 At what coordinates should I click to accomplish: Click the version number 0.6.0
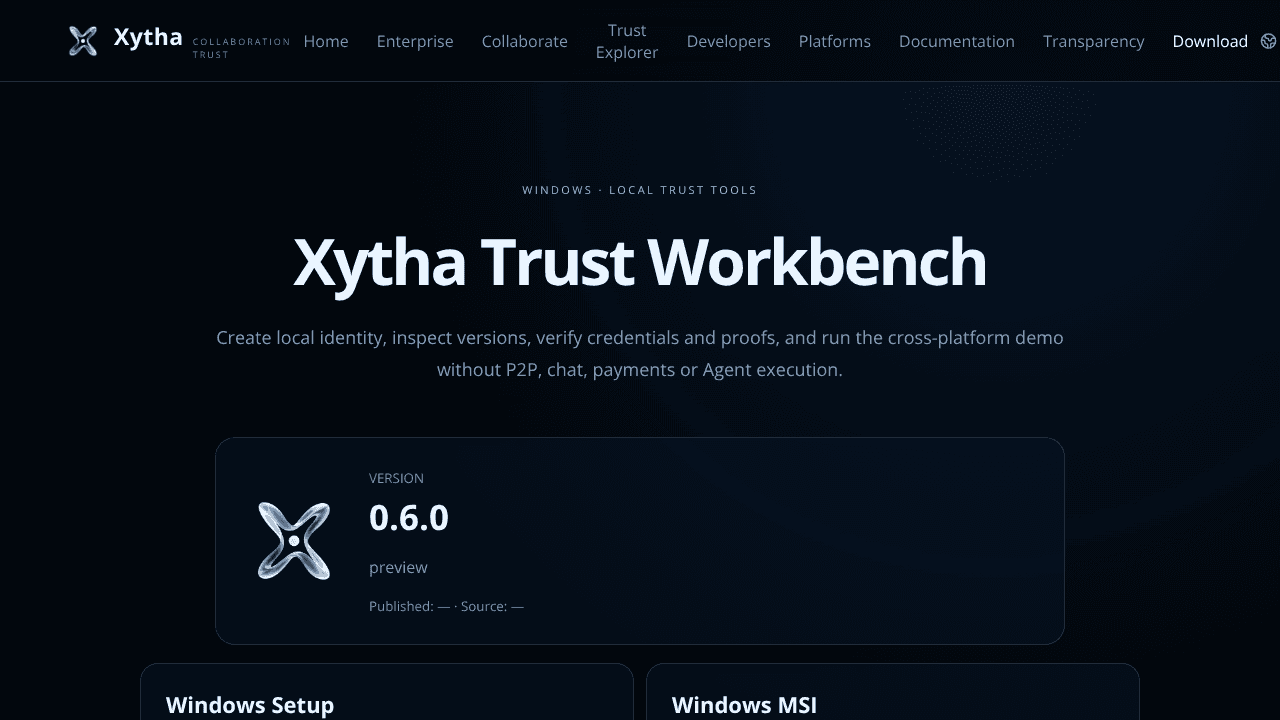coord(409,518)
